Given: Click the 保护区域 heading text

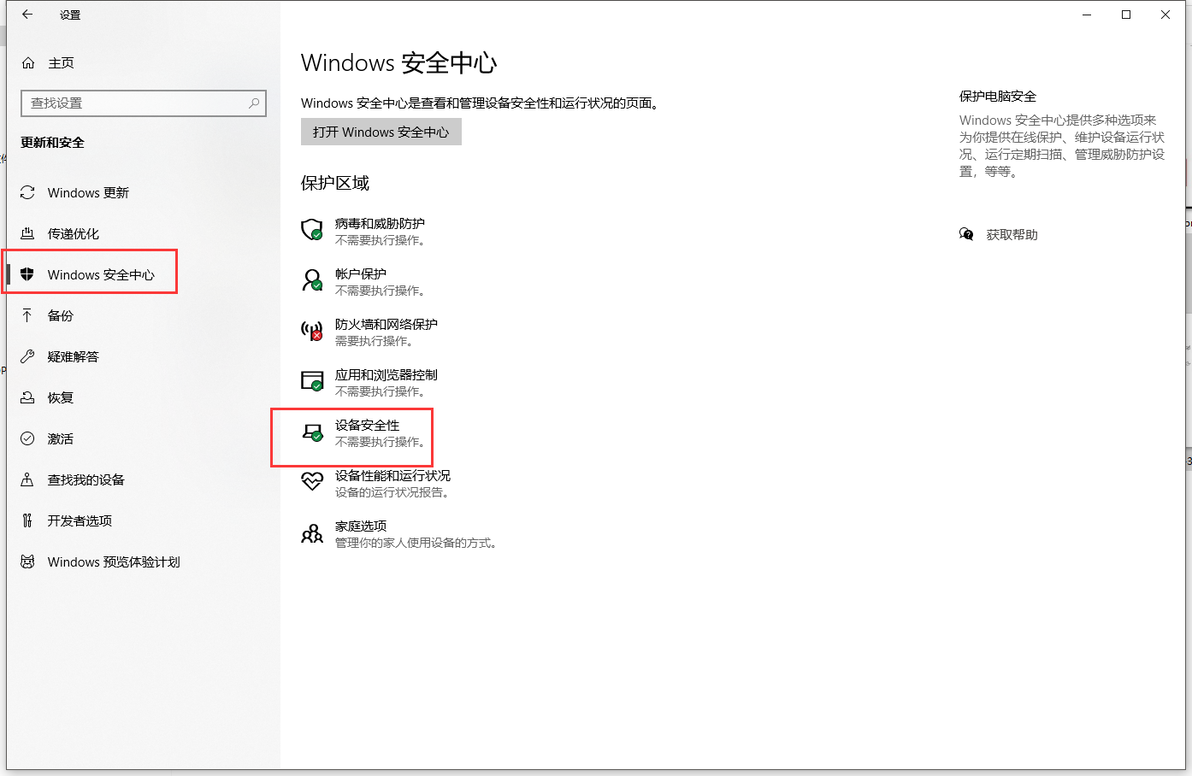Looking at the screenshot, I should coord(335,183).
